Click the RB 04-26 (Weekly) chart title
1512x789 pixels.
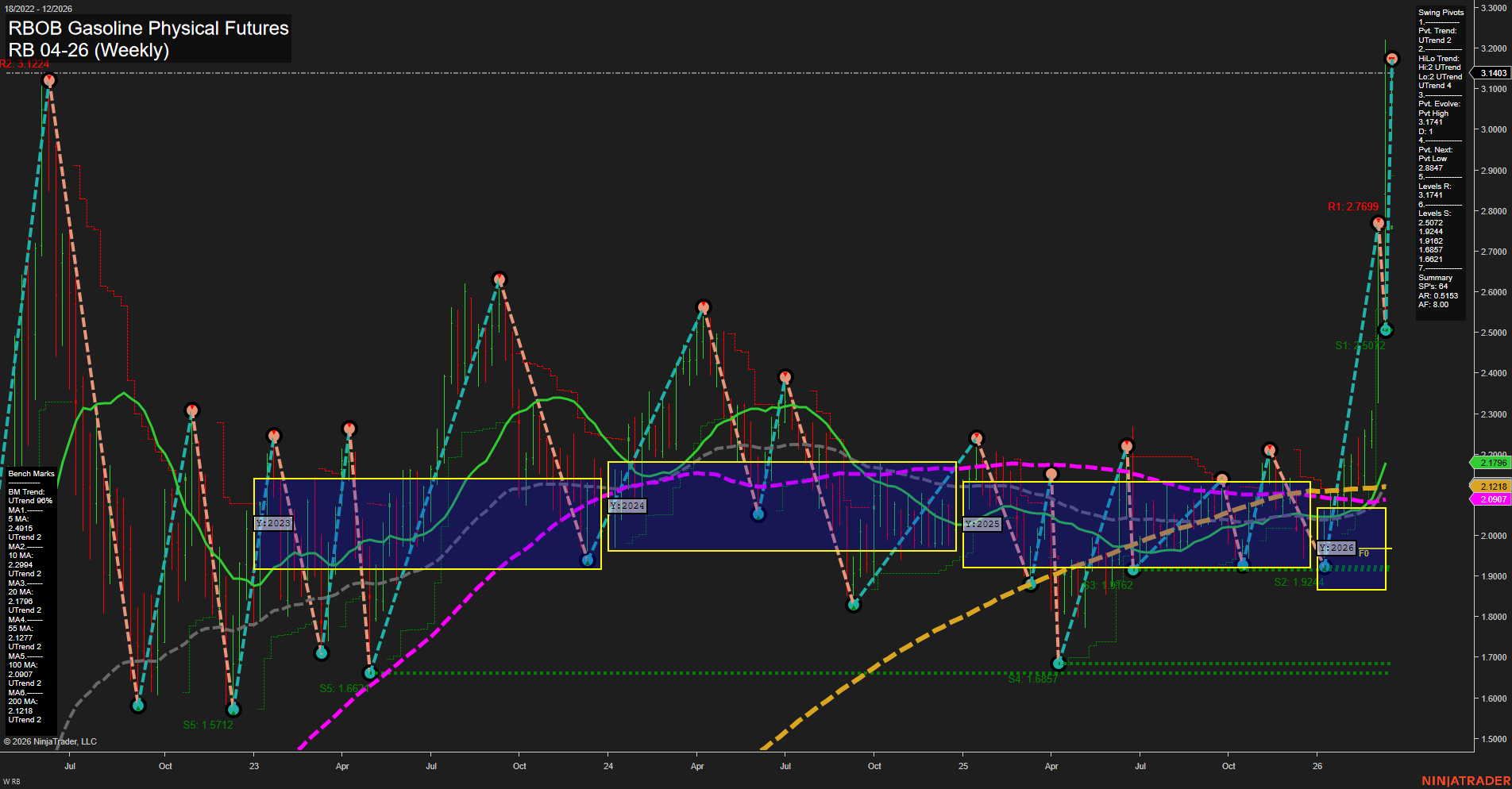[89, 50]
